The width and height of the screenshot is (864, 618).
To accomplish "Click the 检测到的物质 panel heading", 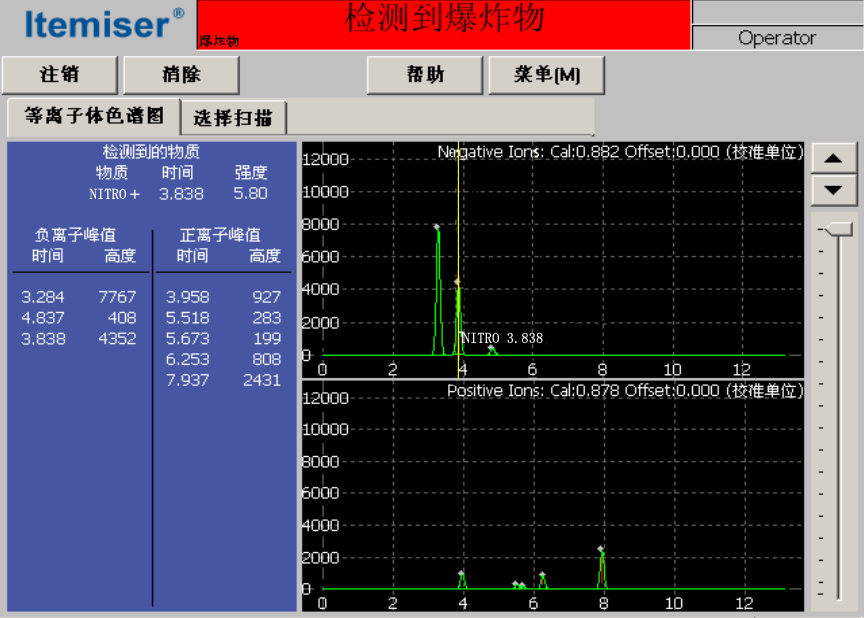I will [x=151, y=151].
